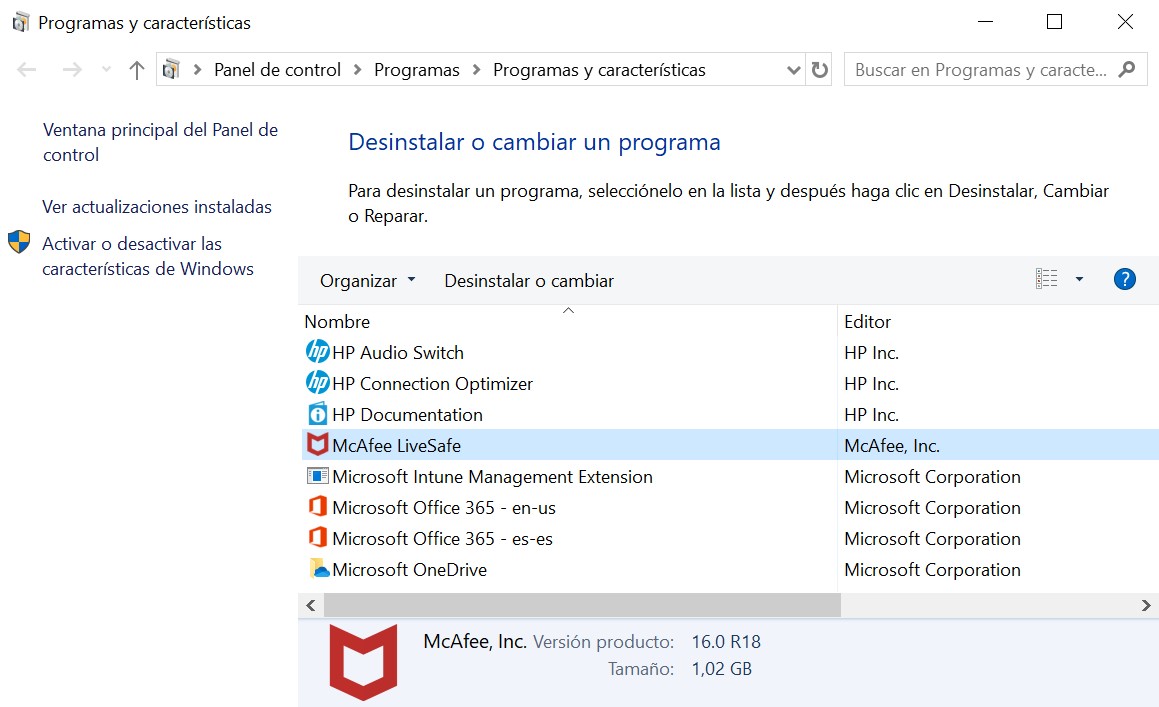
Task: Expand chevron after Panel de control
Action: click(x=358, y=70)
